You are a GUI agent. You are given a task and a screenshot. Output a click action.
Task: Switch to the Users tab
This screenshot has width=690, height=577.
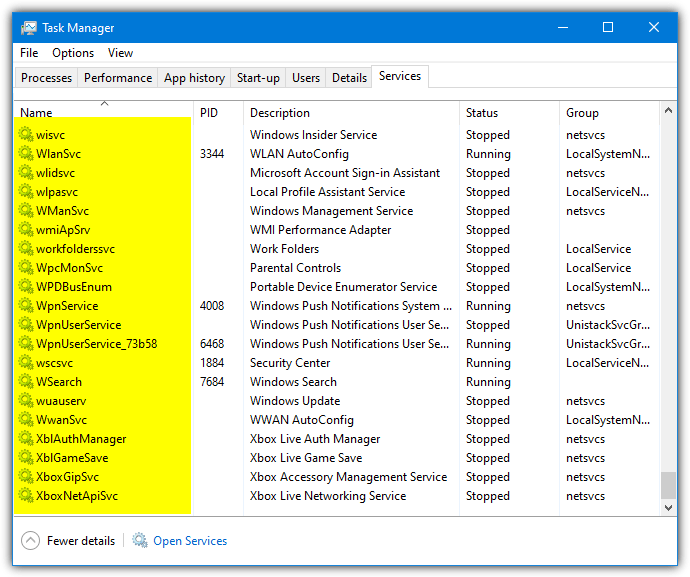click(306, 78)
